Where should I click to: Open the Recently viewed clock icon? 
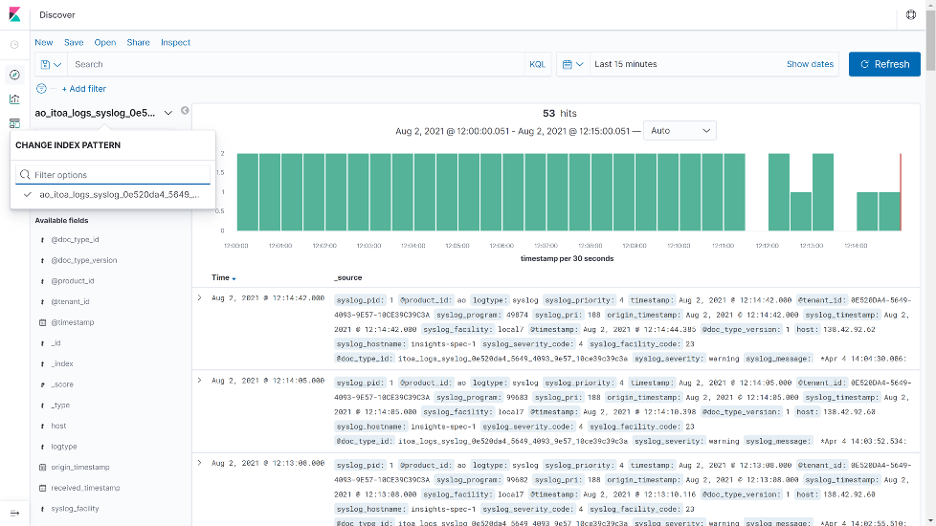click(x=14, y=45)
